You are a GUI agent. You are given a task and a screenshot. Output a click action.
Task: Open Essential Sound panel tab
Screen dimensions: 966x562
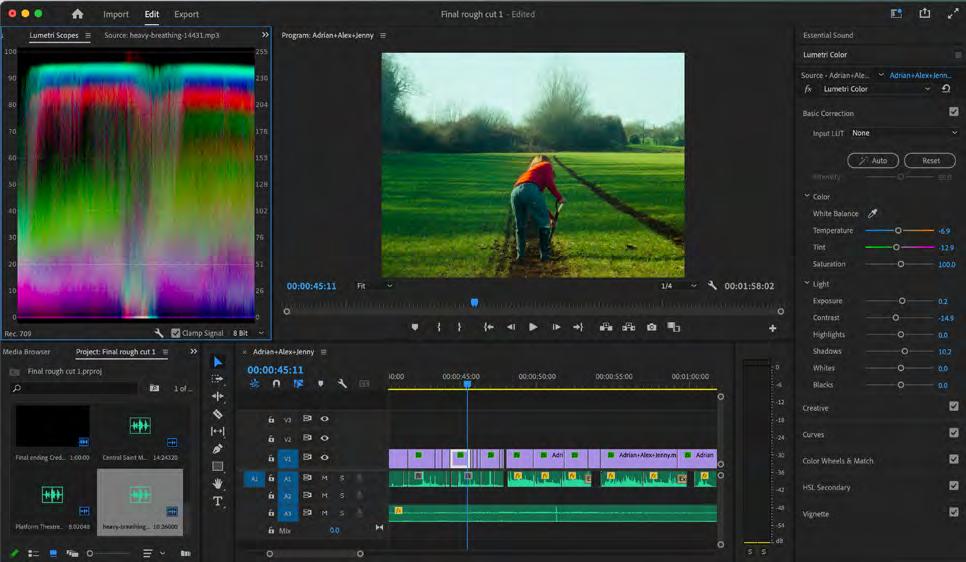point(828,35)
